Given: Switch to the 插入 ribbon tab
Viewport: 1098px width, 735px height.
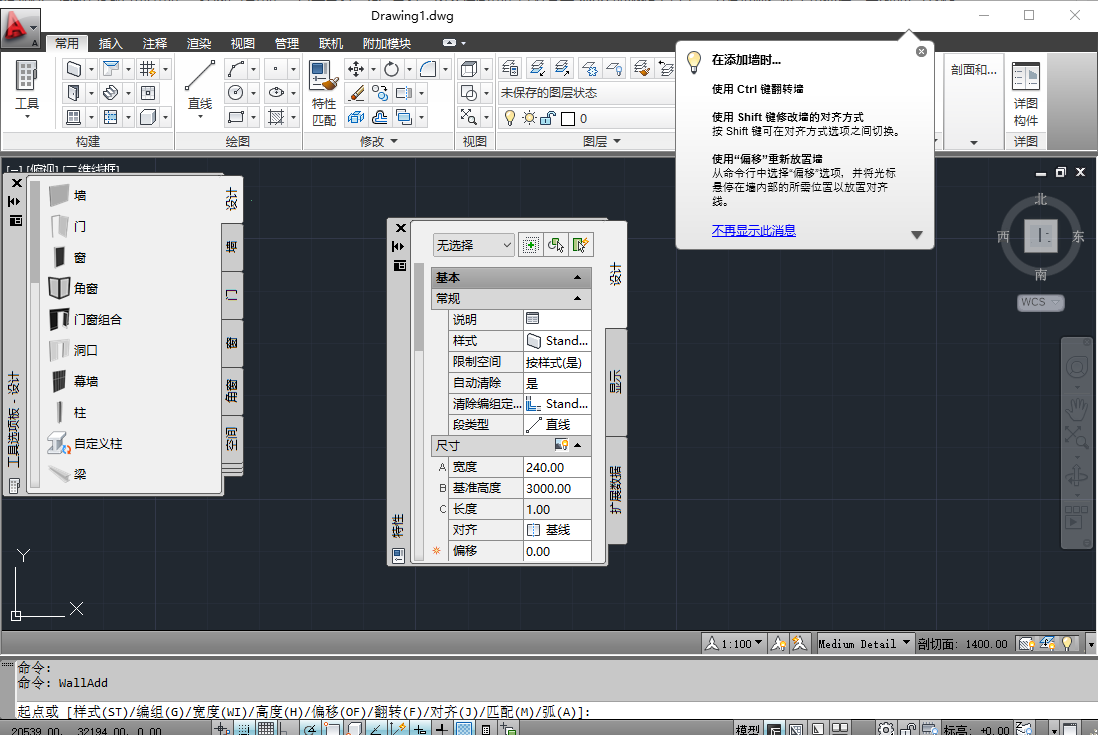Looking at the screenshot, I should tap(110, 43).
